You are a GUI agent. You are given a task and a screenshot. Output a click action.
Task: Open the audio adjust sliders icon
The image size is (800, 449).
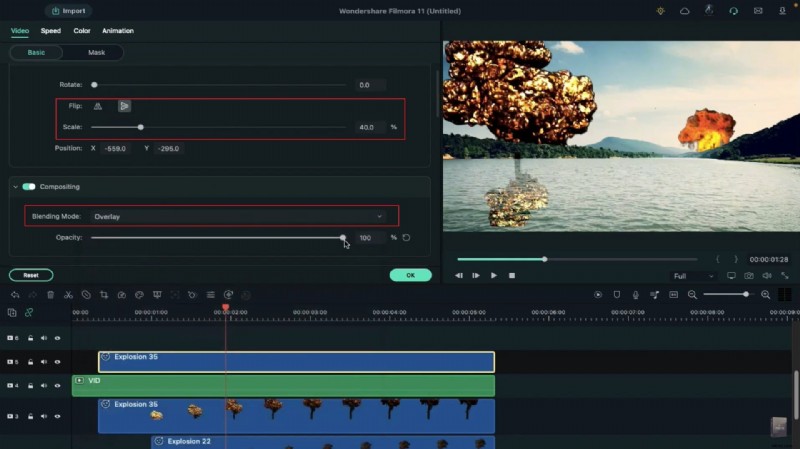(x=210, y=295)
